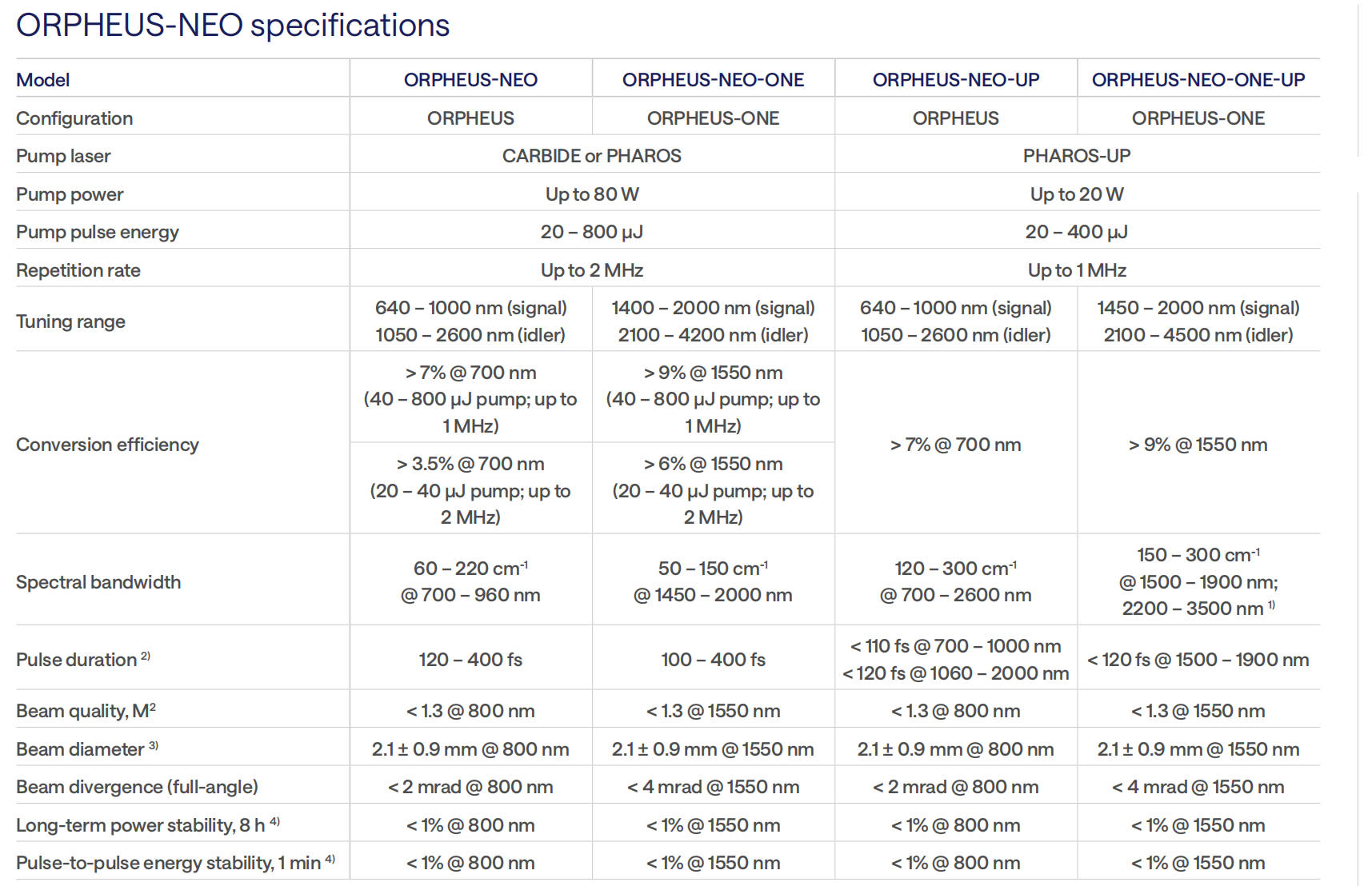The height and width of the screenshot is (886, 1372).
Task: Click the '100 – 400 fs' pulse duration cell
Action: click(x=713, y=660)
